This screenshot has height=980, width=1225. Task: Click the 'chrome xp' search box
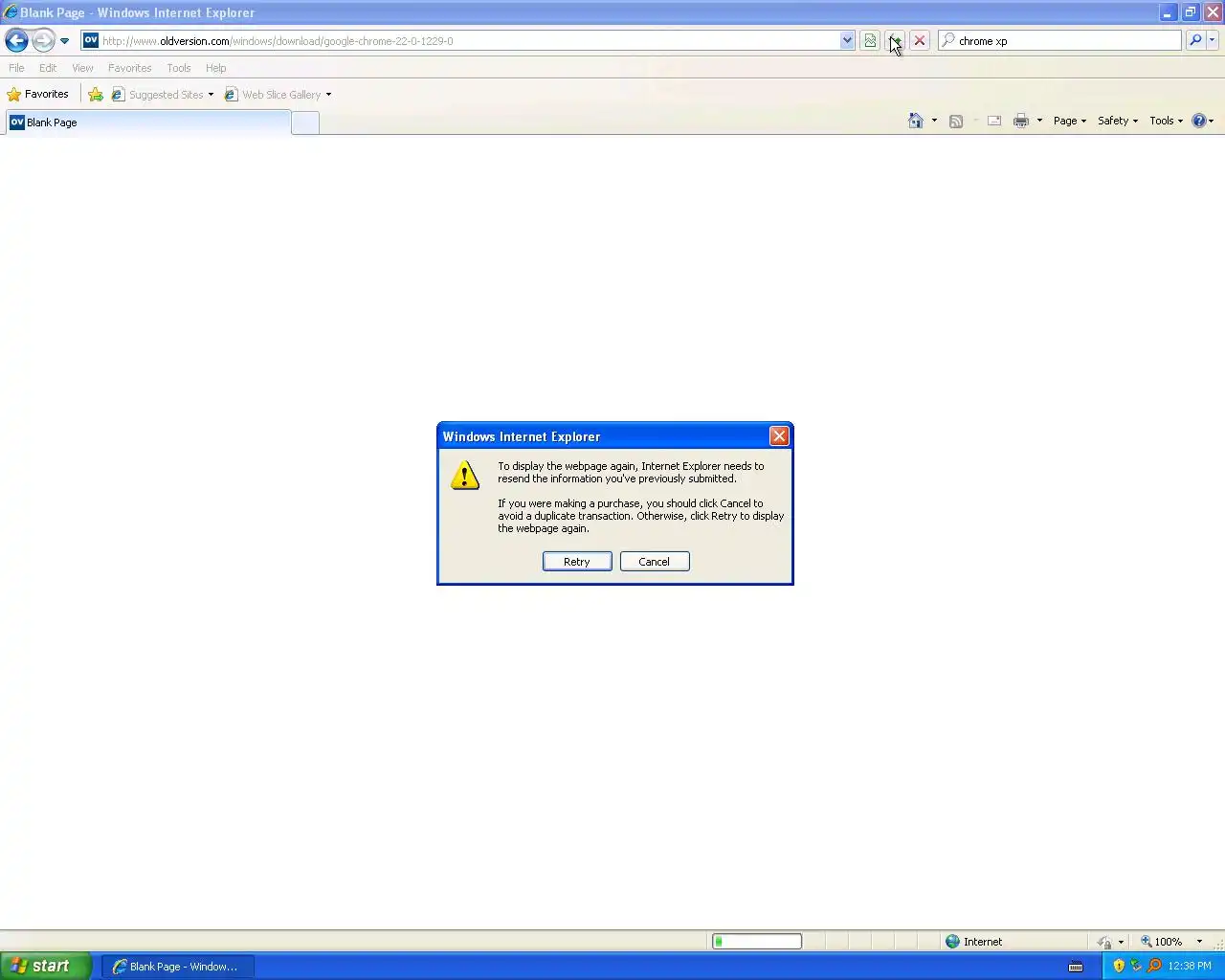(1059, 41)
